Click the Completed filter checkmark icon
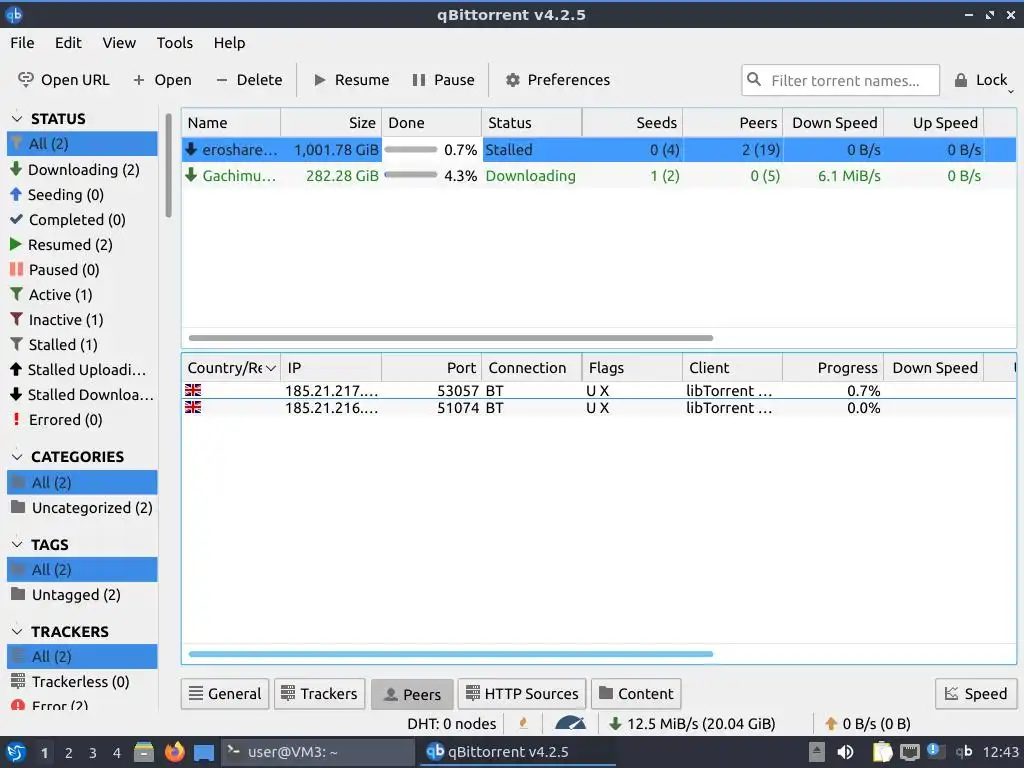1024x768 pixels. (16, 219)
